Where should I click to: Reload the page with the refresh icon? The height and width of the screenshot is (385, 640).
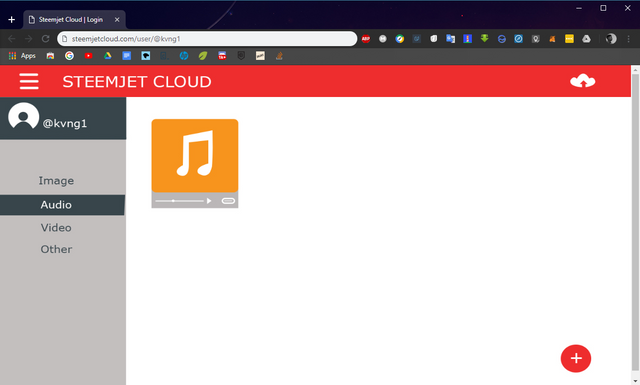[46, 39]
